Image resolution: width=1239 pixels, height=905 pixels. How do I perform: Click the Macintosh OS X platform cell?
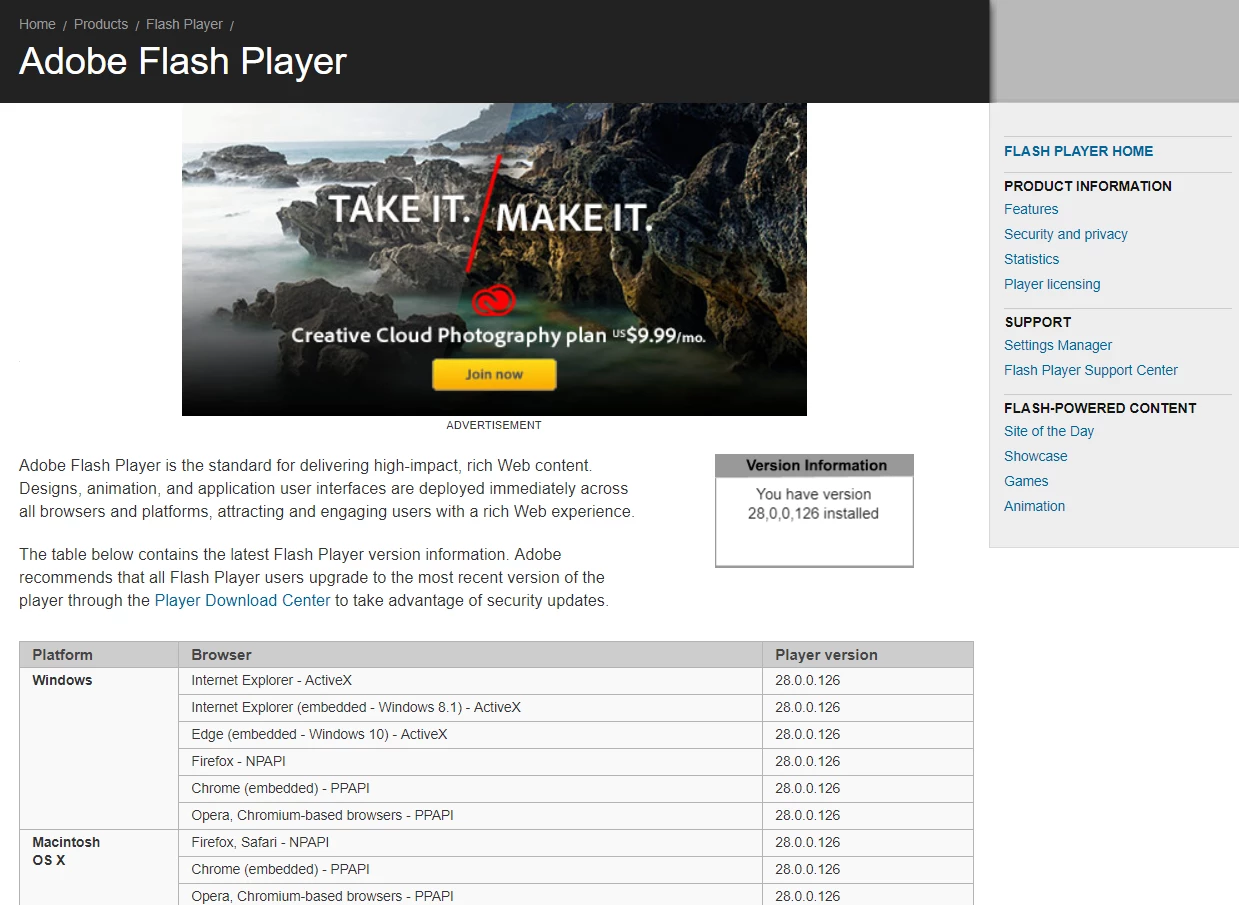[x=99, y=866]
